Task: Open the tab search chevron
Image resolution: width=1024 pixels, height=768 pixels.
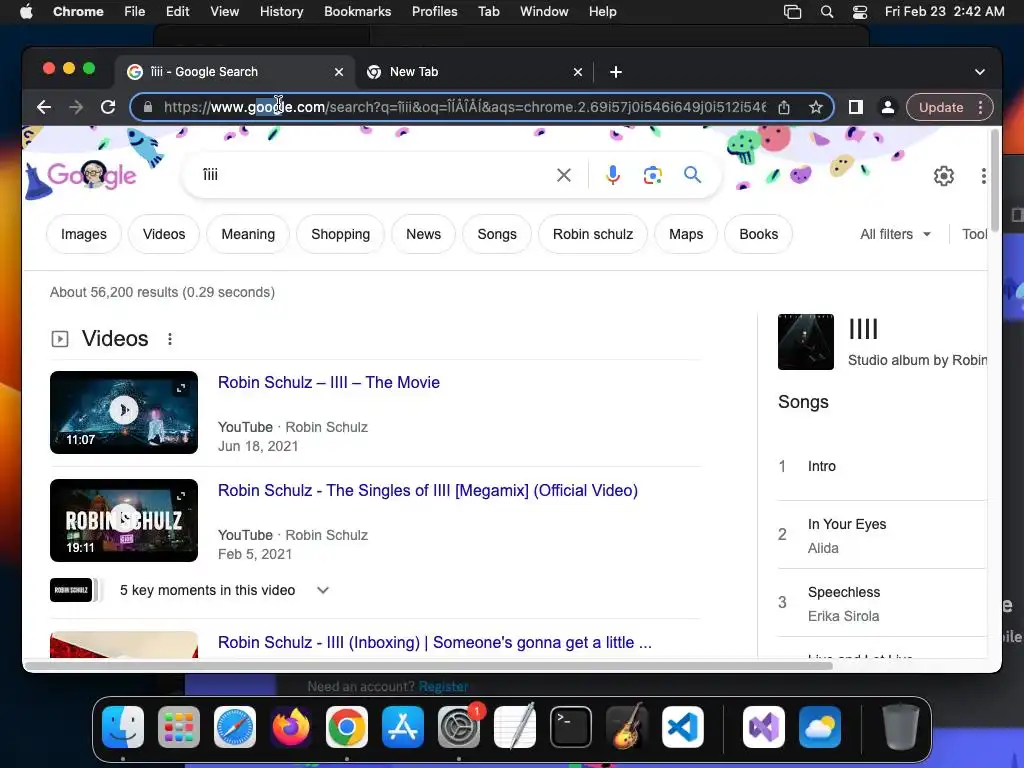Action: click(980, 72)
